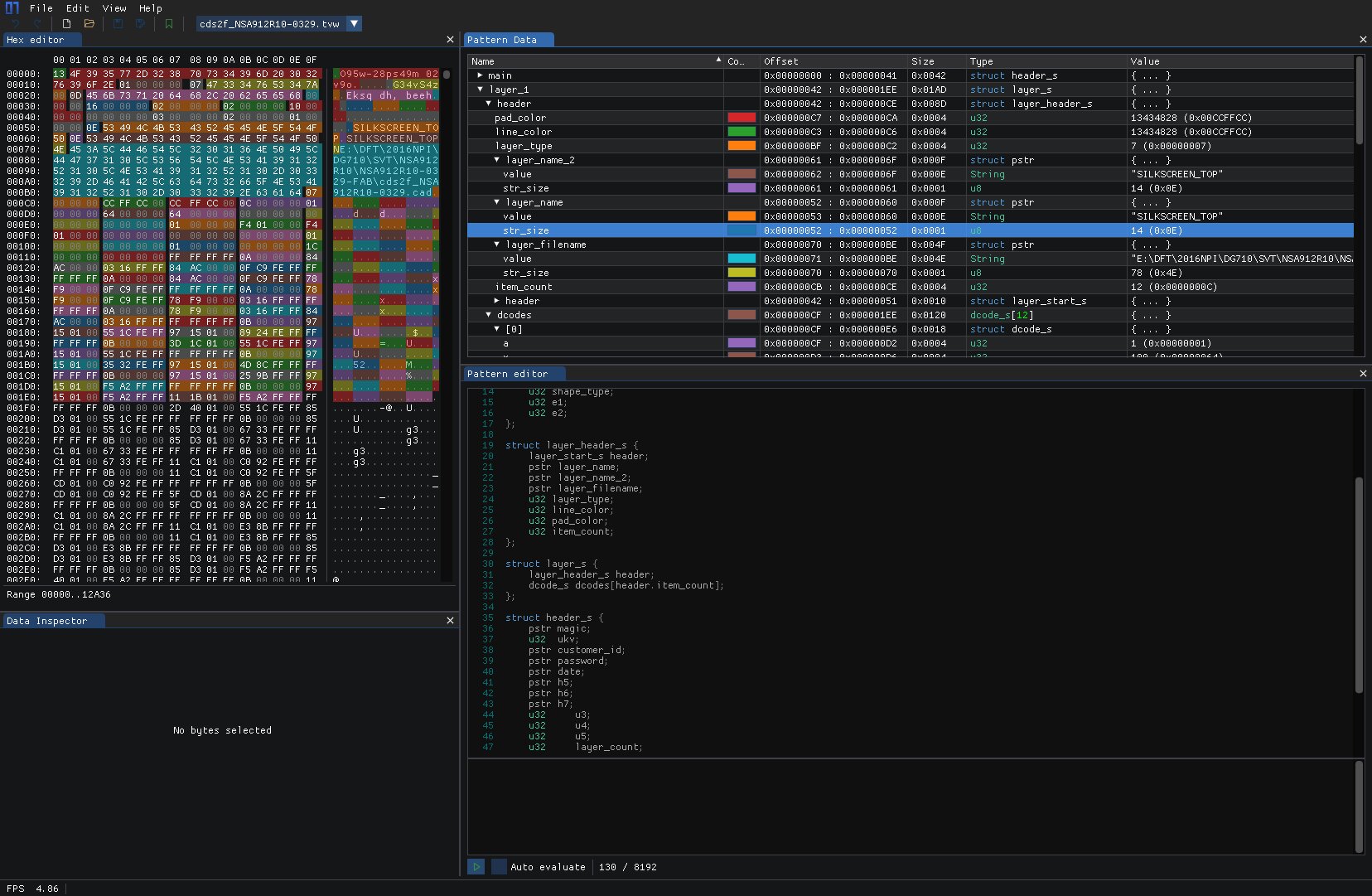Screen dimensions: 1372x896
Task: Close the Data Inspector panel
Action: click(x=450, y=621)
